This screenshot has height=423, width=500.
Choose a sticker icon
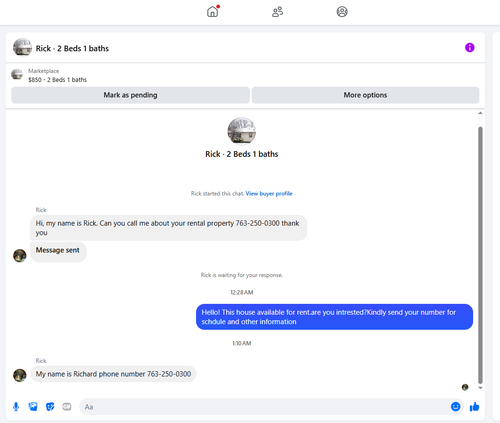50,406
